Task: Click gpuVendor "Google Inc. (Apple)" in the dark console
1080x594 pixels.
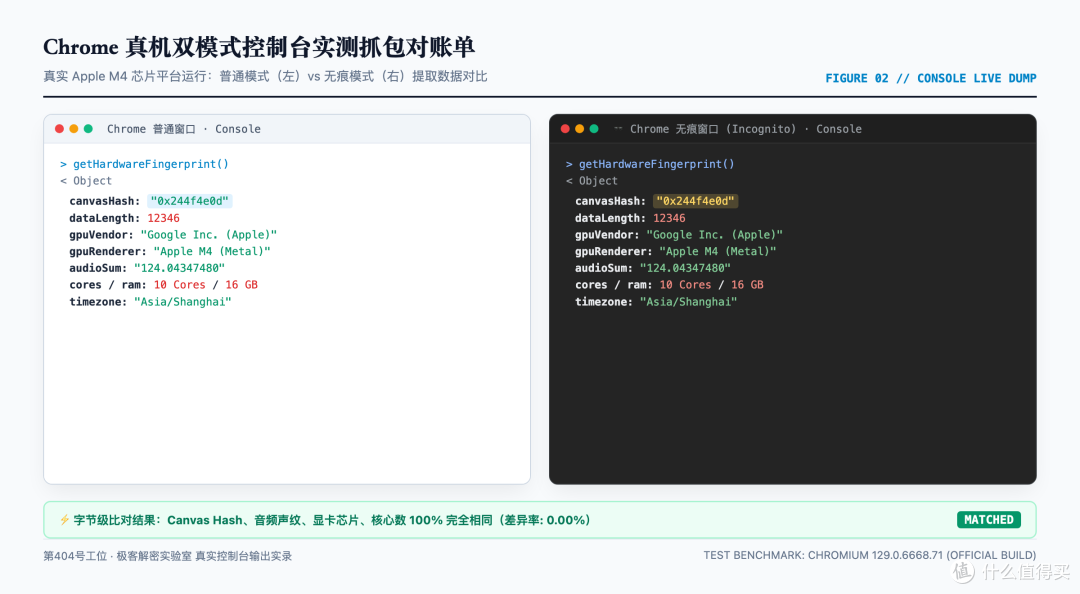Action: (x=714, y=234)
